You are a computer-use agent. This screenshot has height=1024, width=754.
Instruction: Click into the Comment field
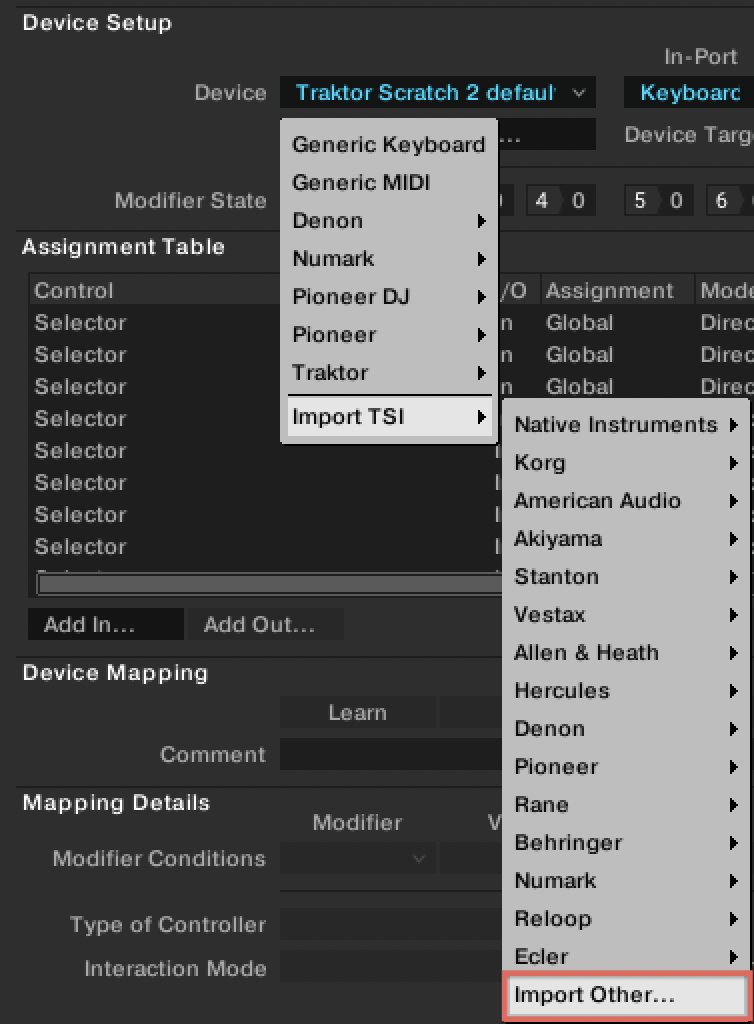point(390,754)
